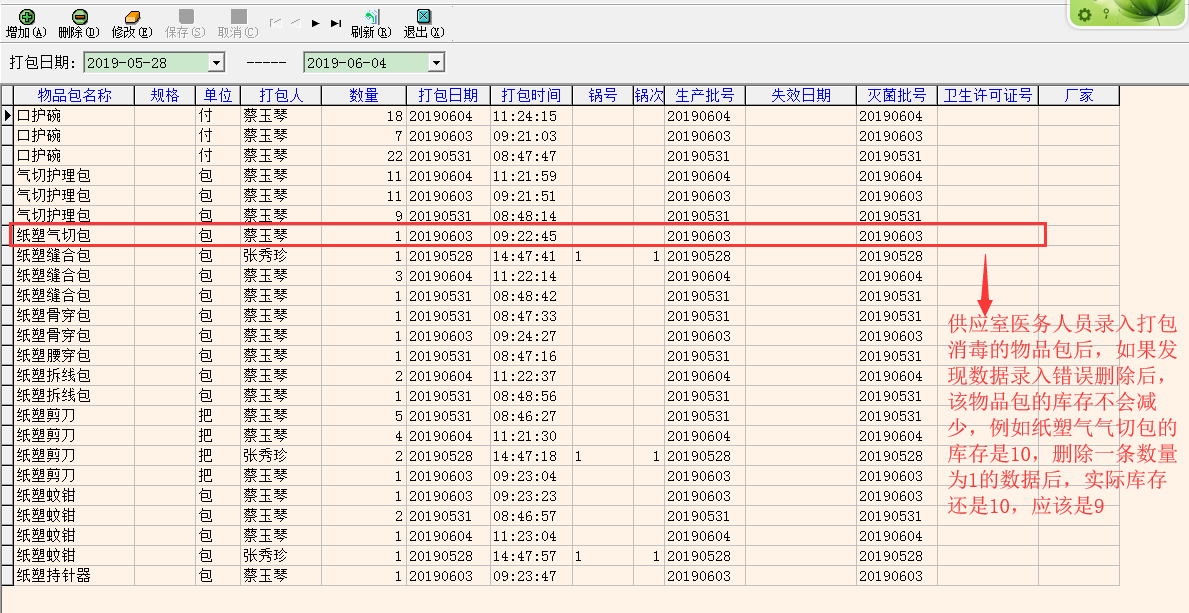This screenshot has width=1189, height=613.
Task: Open settings via the green gear icon
Action: pyautogui.click(x=1085, y=14)
